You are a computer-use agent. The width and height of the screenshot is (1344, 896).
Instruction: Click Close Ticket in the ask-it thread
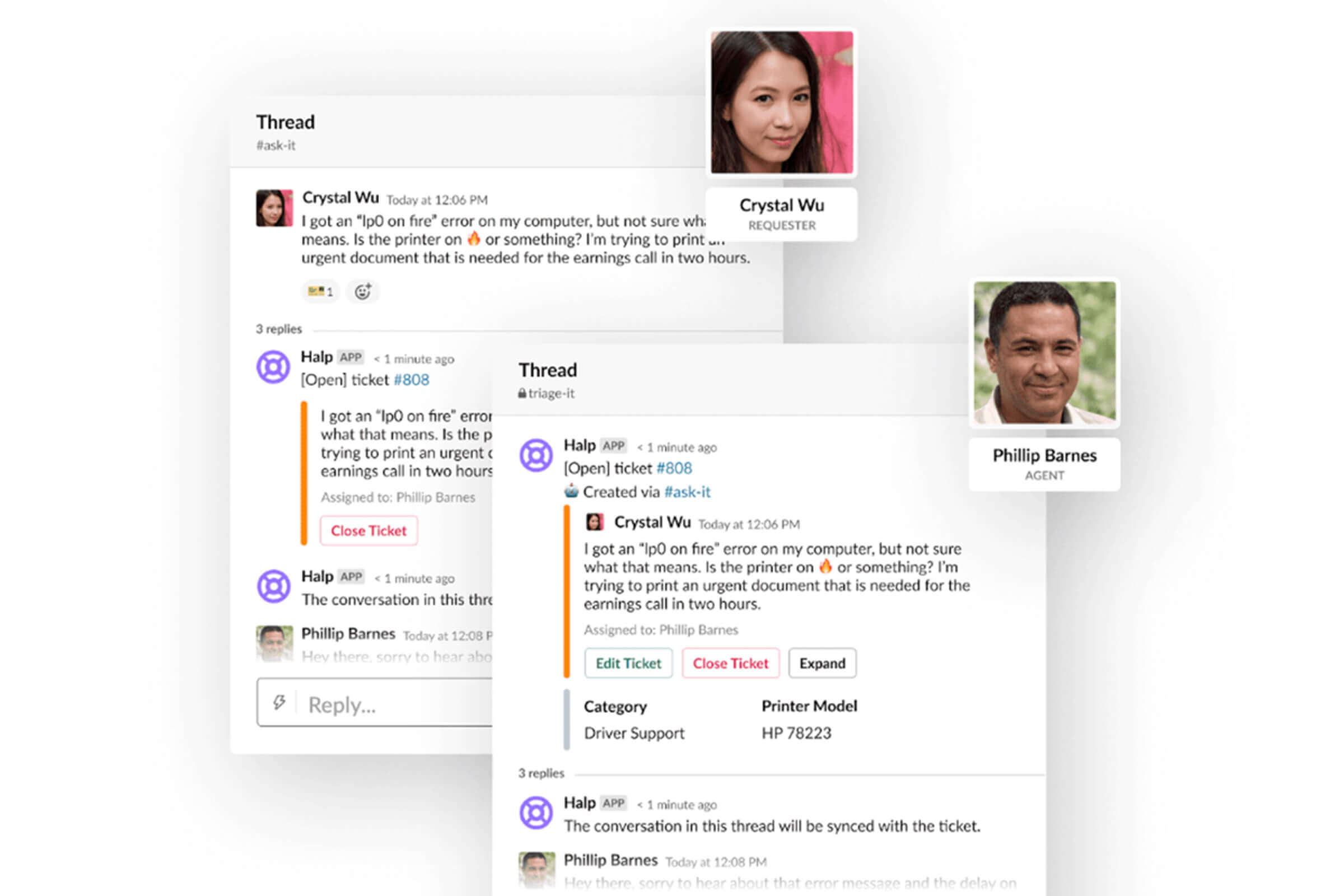point(368,530)
